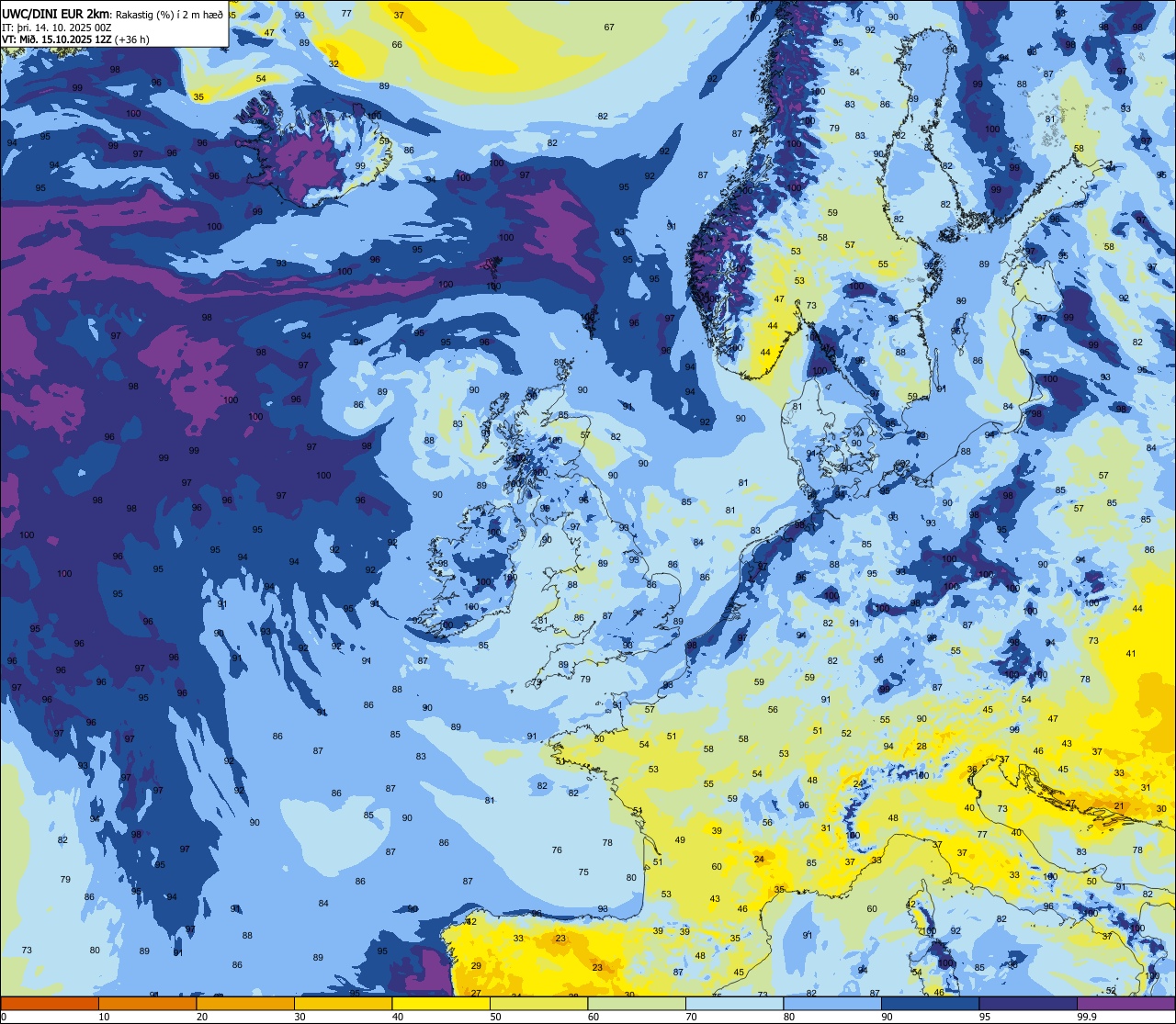Click the purple above-99.9 legend swatch
The height and width of the screenshot is (1024, 1176).
click(1125, 1004)
